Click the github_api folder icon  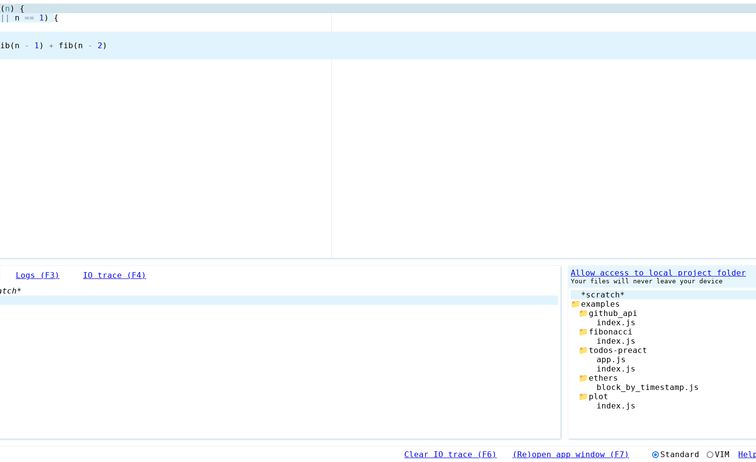click(x=583, y=314)
